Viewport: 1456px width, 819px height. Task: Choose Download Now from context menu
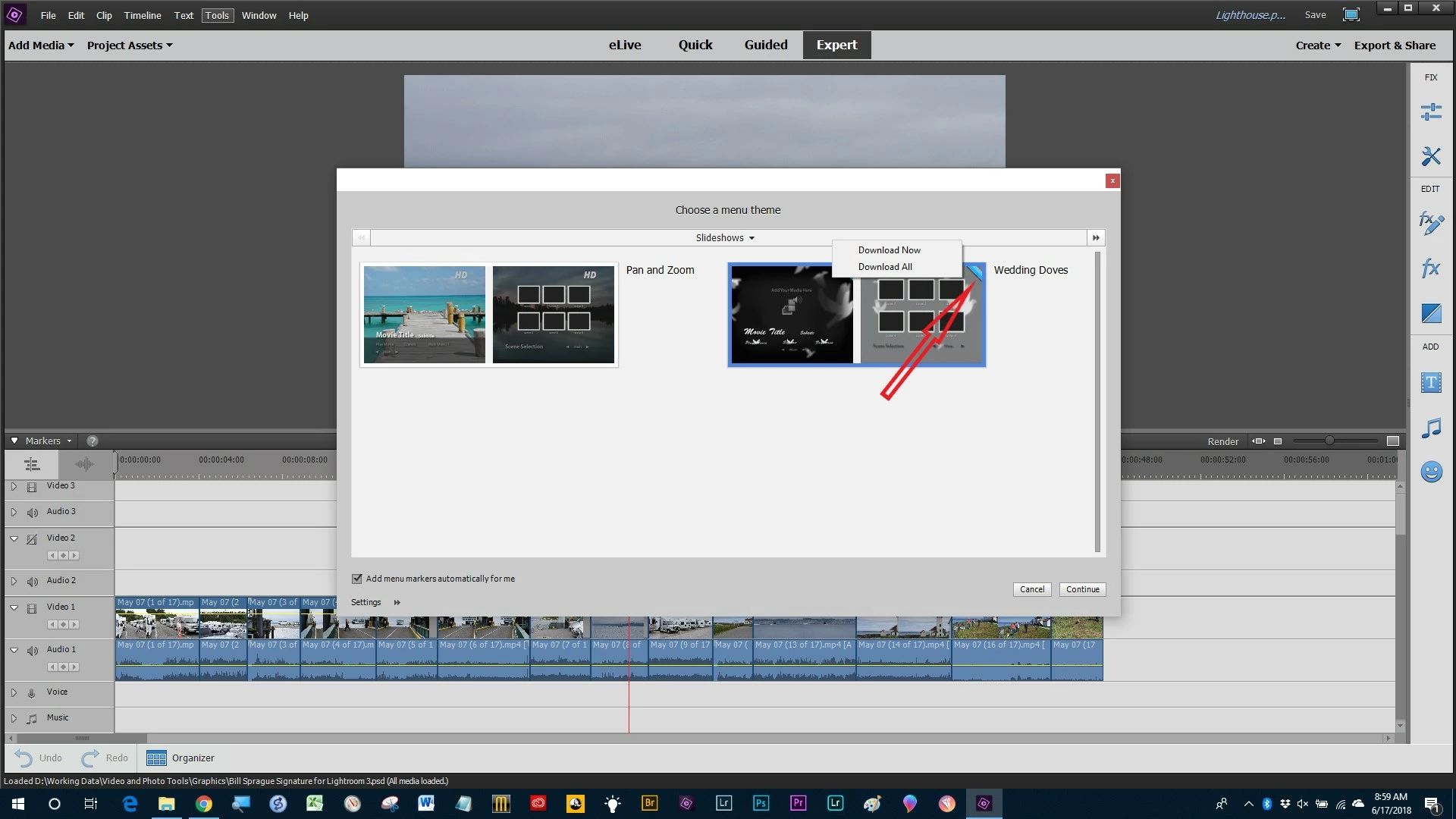[x=889, y=250]
